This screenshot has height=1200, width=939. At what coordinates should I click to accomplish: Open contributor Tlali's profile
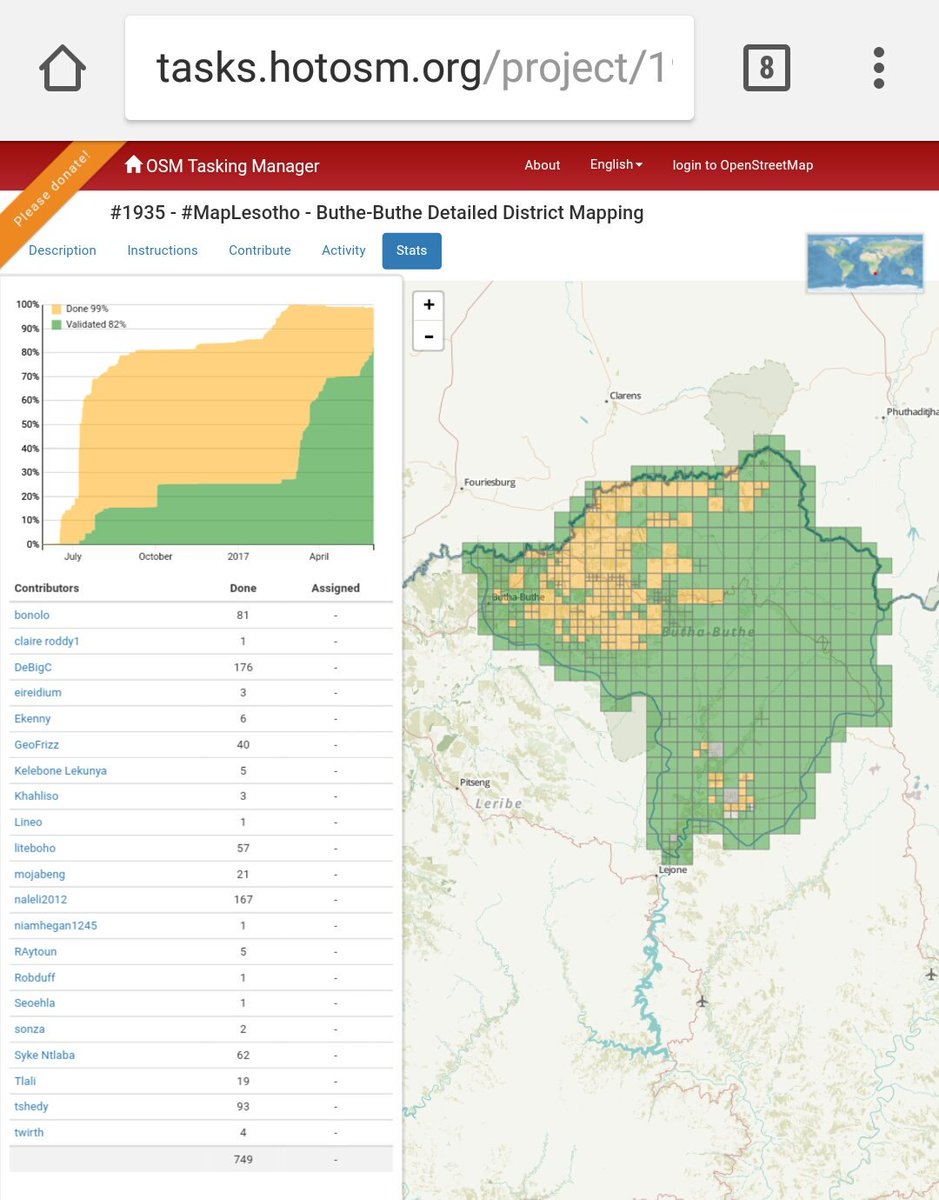(26, 1081)
